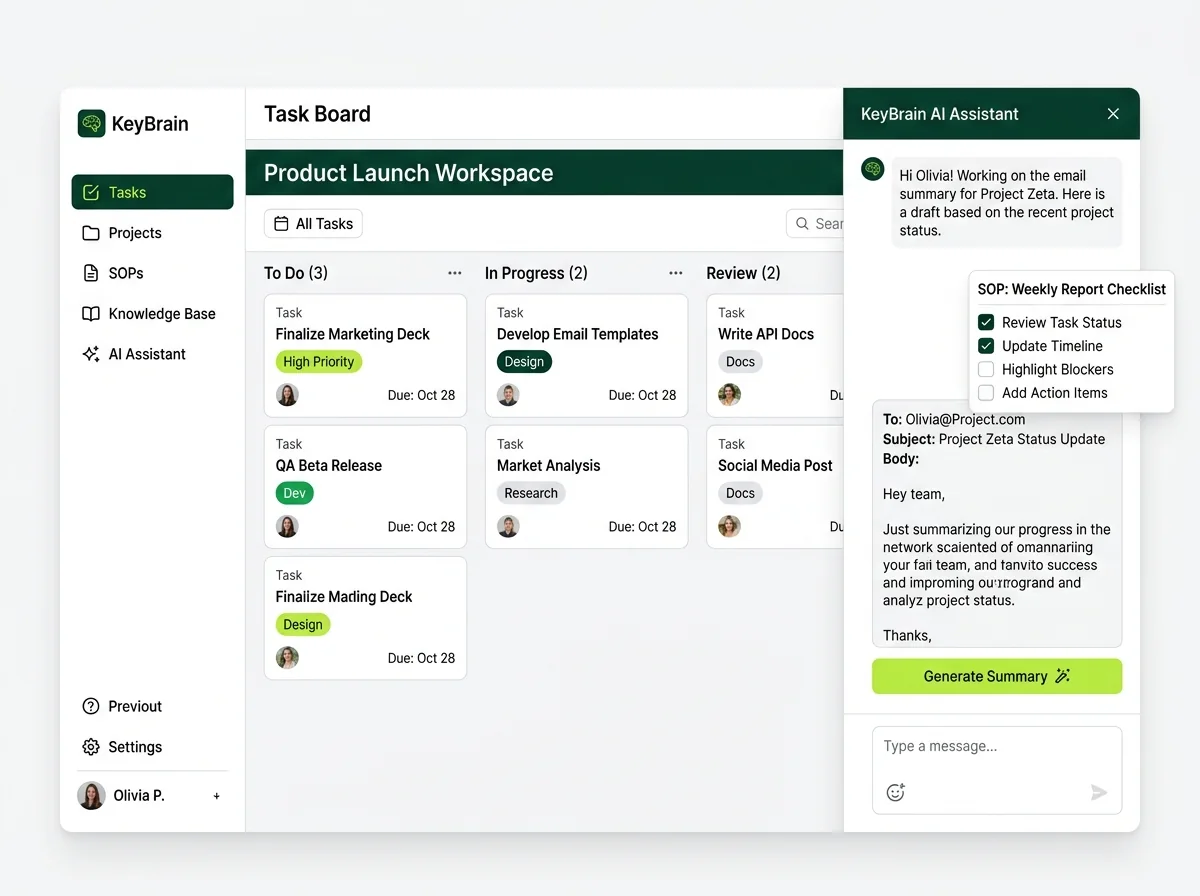Uncheck the Update Timeline checkbox
Viewport: 1200px width, 896px height.
[x=986, y=346]
